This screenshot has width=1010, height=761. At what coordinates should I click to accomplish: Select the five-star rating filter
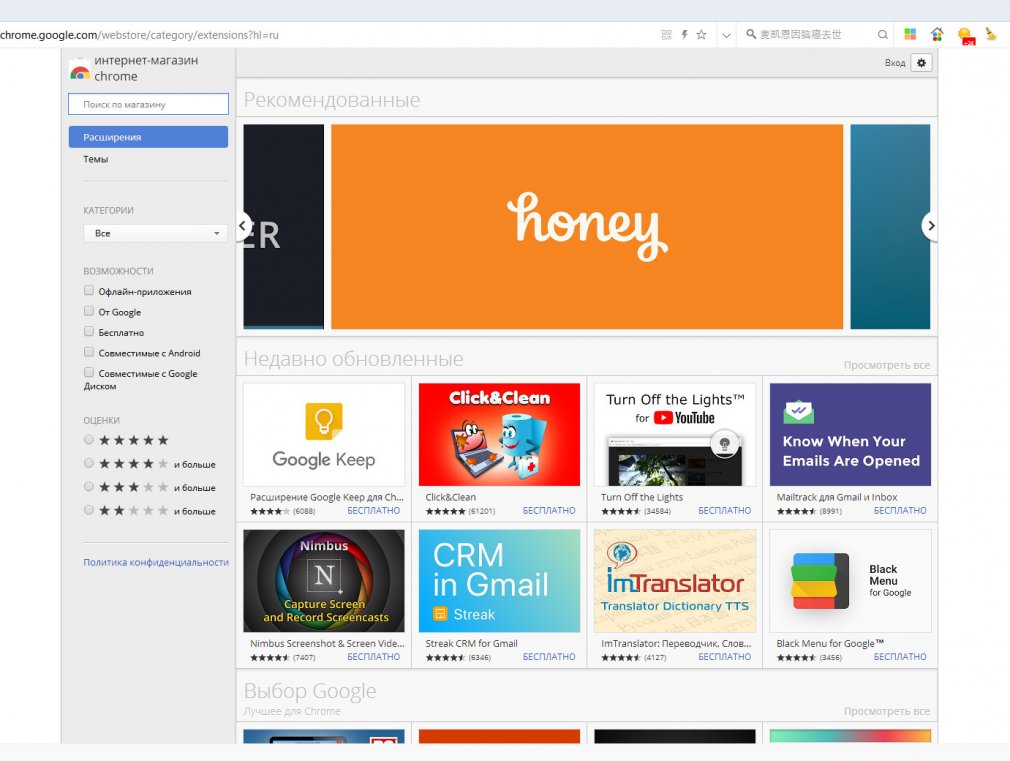click(x=89, y=440)
